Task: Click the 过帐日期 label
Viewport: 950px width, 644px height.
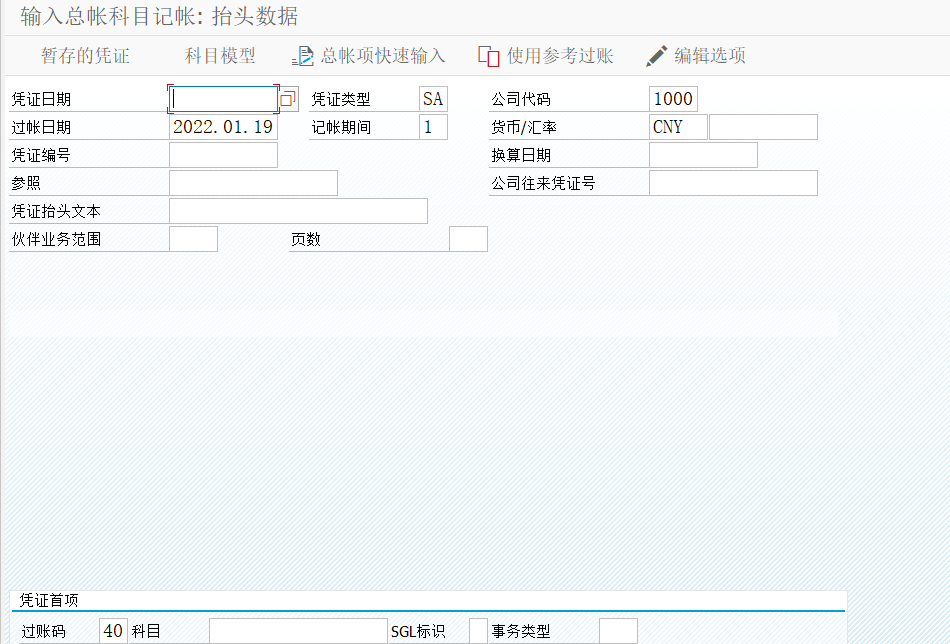Action: (41, 127)
